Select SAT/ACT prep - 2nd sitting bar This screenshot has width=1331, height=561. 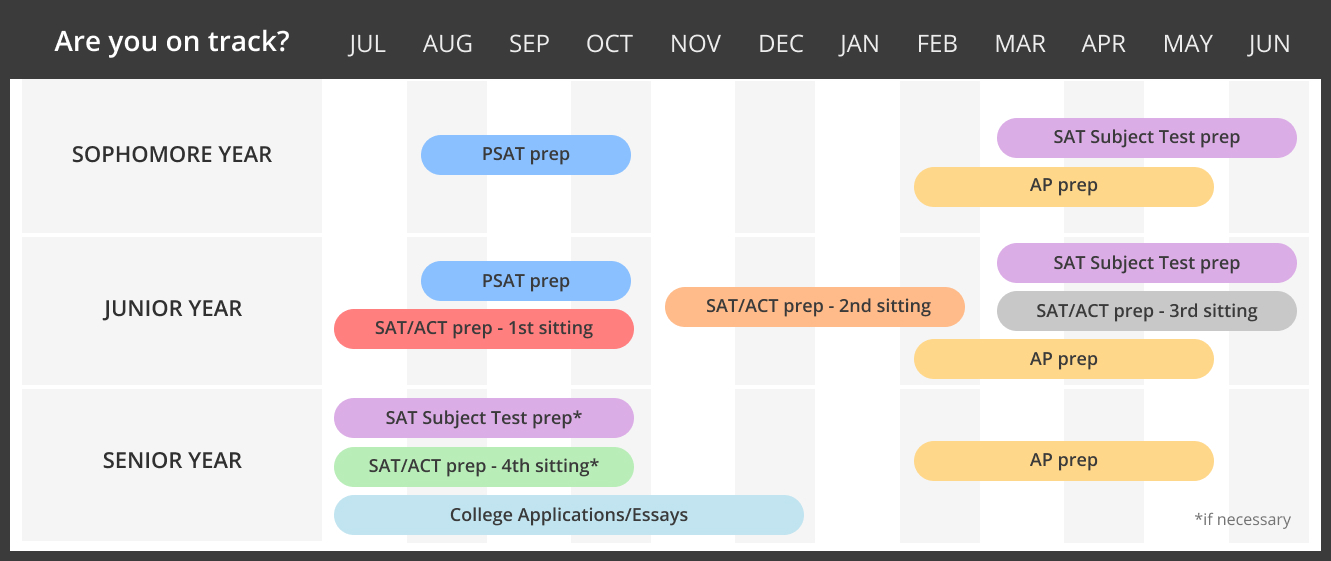coord(815,307)
